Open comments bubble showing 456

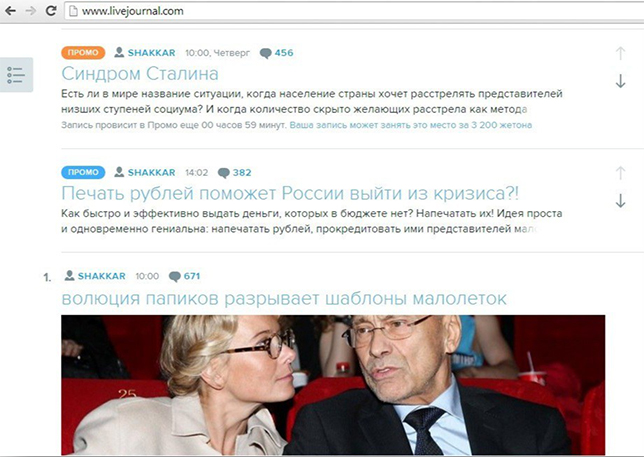(277, 53)
